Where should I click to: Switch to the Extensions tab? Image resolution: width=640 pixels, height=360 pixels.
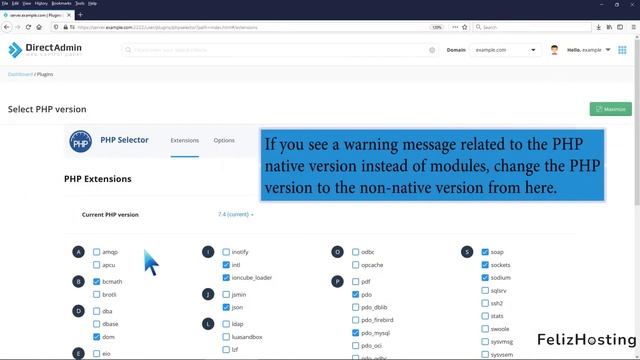pos(184,140)
